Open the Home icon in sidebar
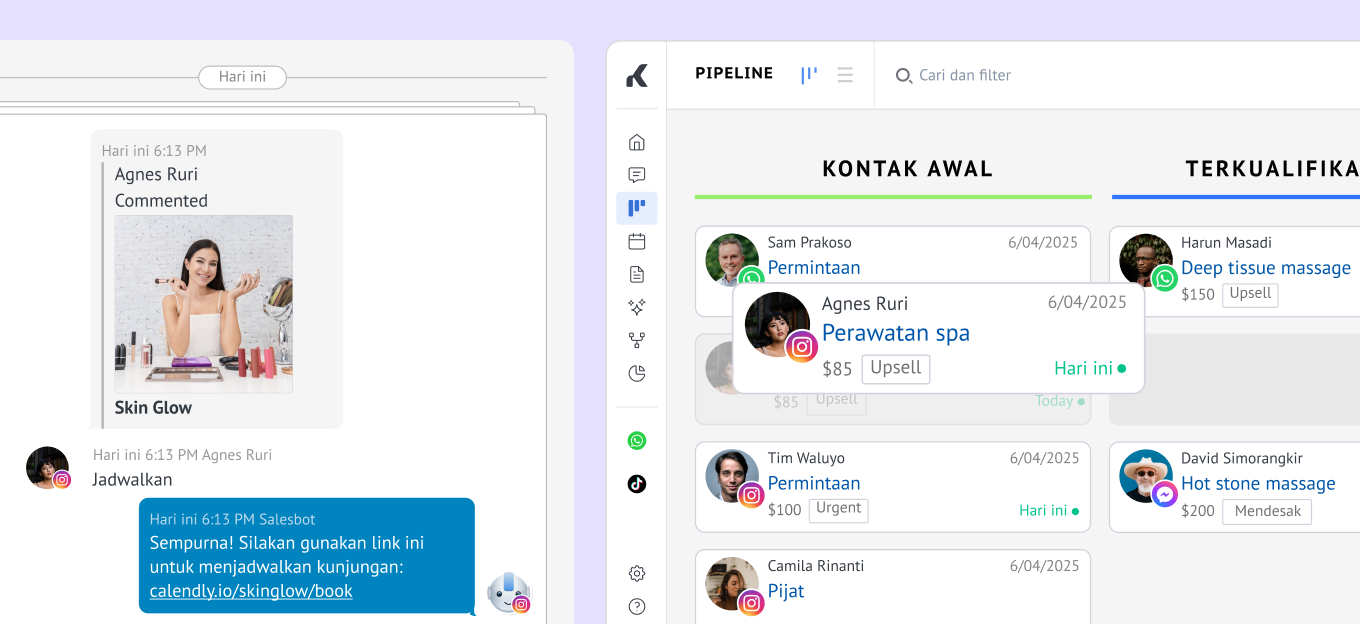Image resolution: width=1360 pixels, height=624 pixels. [x=637, y=142]
